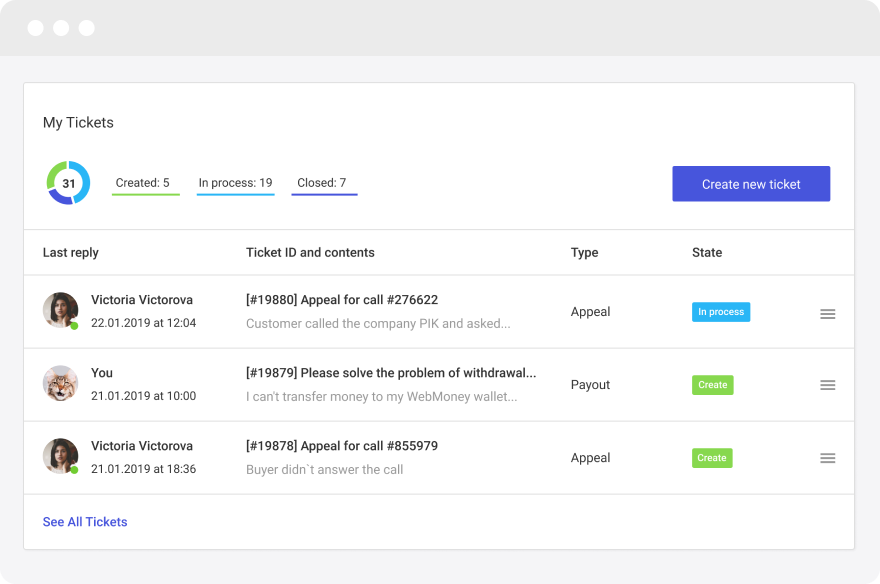
Task: Open the See All Tickets link
Action: pyautogui.click(x=85, y=522)
